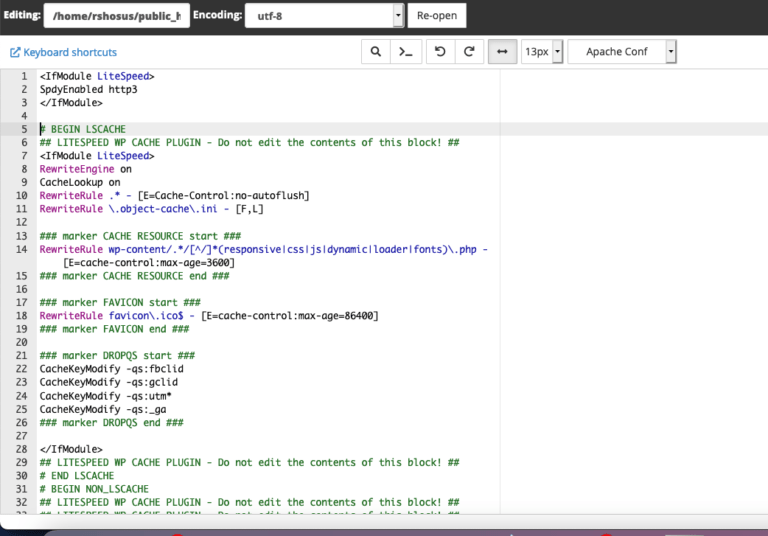Click line number 28 in the gutter
Viewport: 768px width, 536px height.
tap(22, 449)
